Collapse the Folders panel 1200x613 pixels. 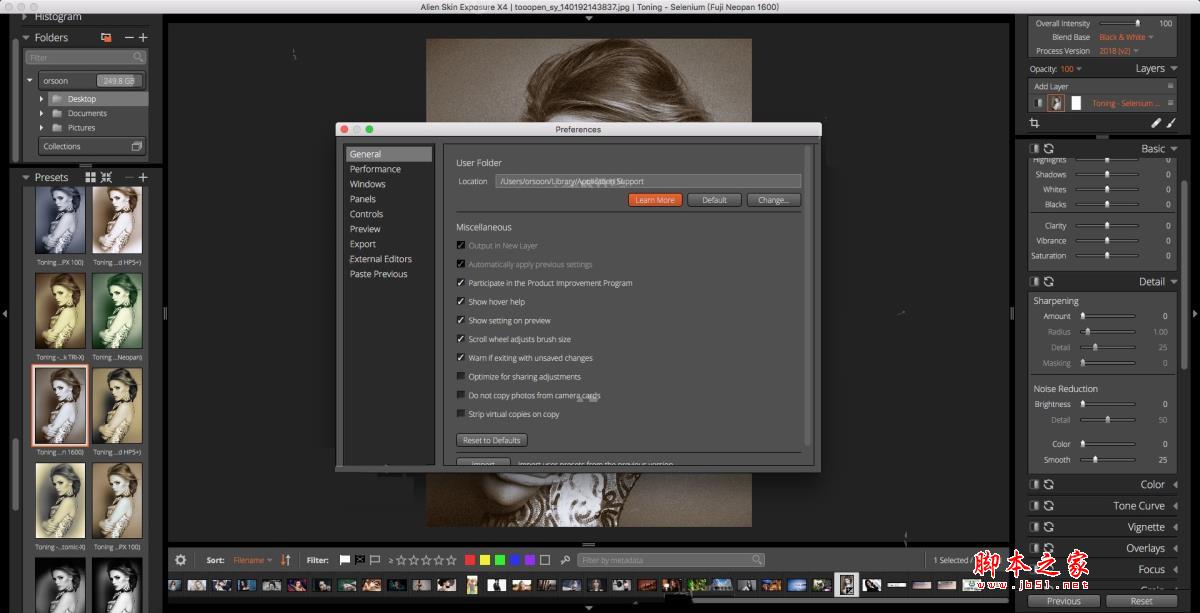point(25,38)
